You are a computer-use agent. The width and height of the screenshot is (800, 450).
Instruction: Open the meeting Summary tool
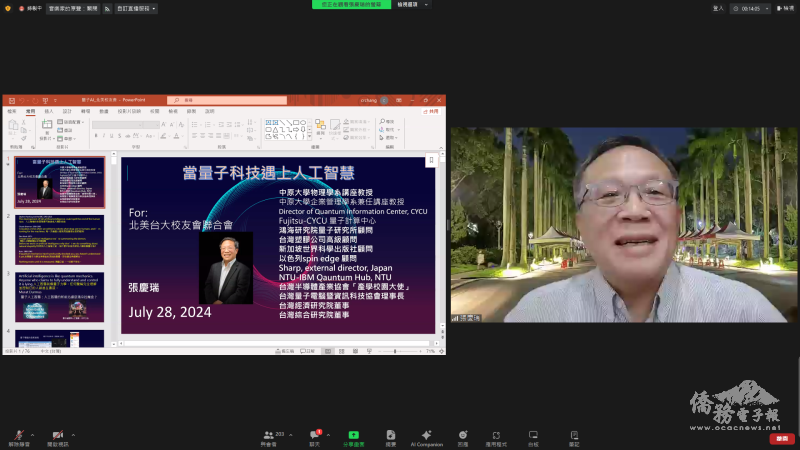pyautogui.click(x=391, y=438)
